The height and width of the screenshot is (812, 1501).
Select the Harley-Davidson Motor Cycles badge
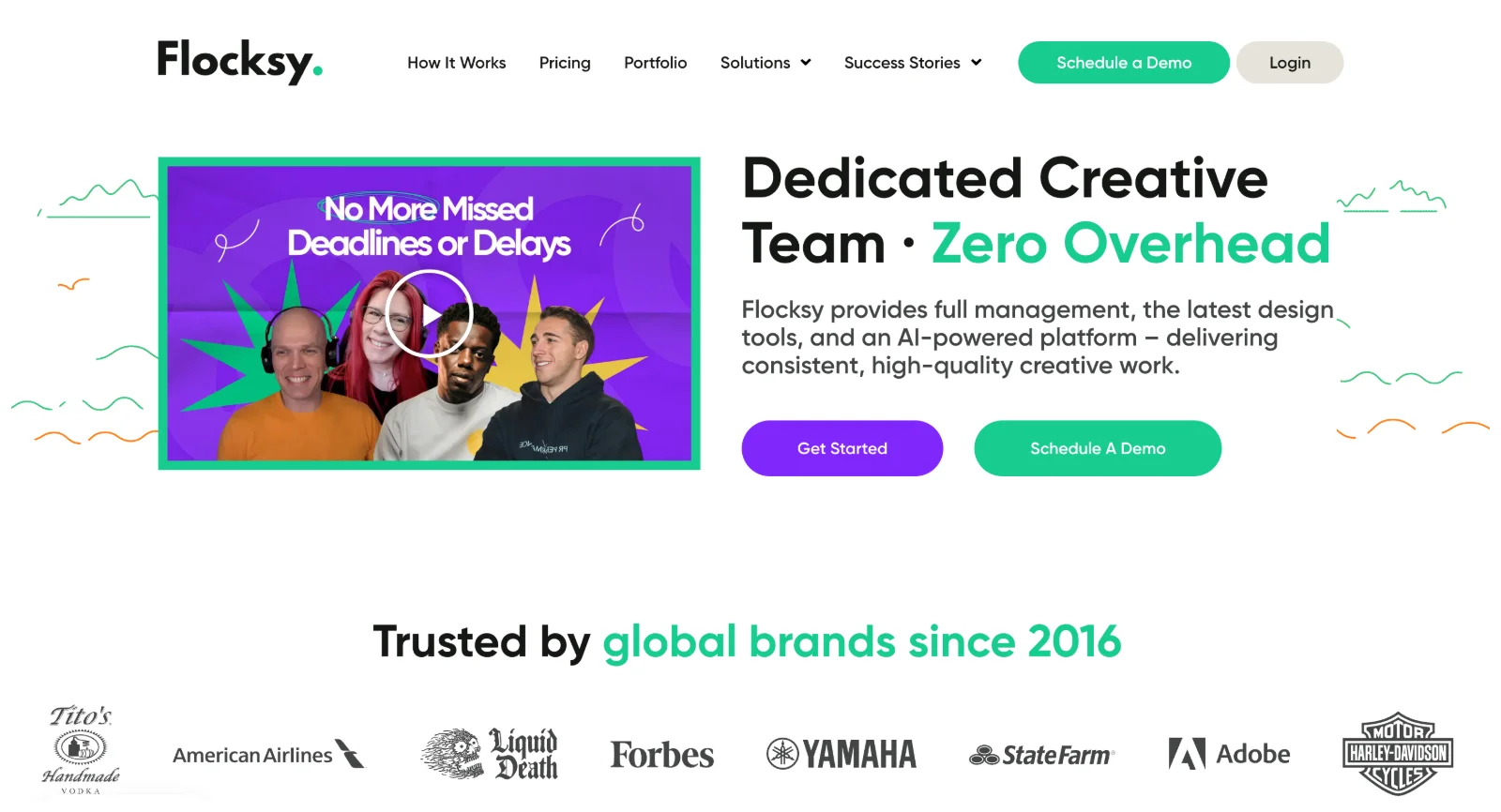pos(1398,753)
